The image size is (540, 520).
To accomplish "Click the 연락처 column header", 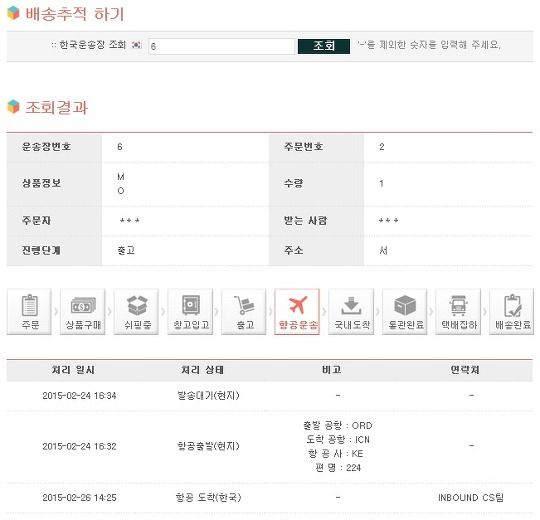I will [465, 370].
